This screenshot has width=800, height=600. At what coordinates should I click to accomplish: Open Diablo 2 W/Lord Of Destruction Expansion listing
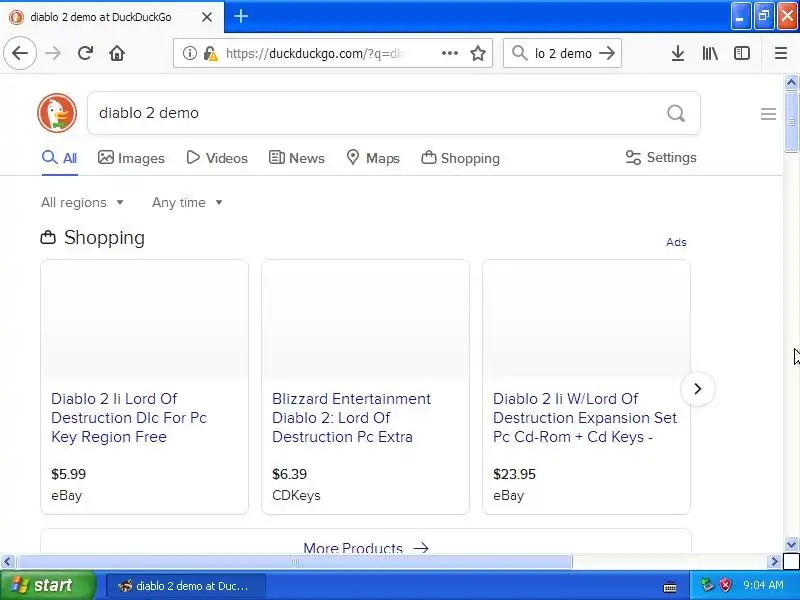pyautogui.click(x=585, y=418)
